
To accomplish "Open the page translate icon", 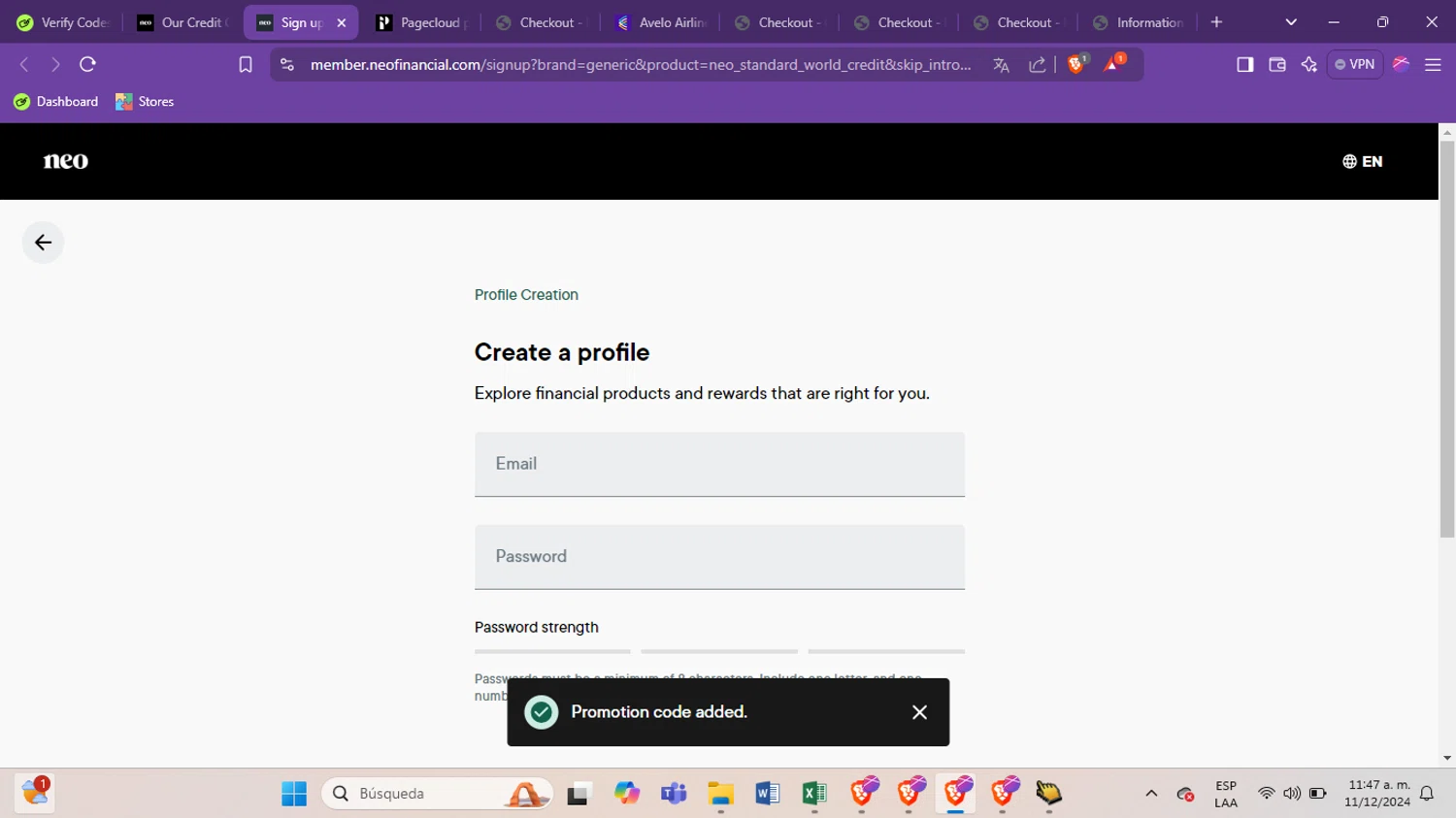I will (x=1001, y=64).
